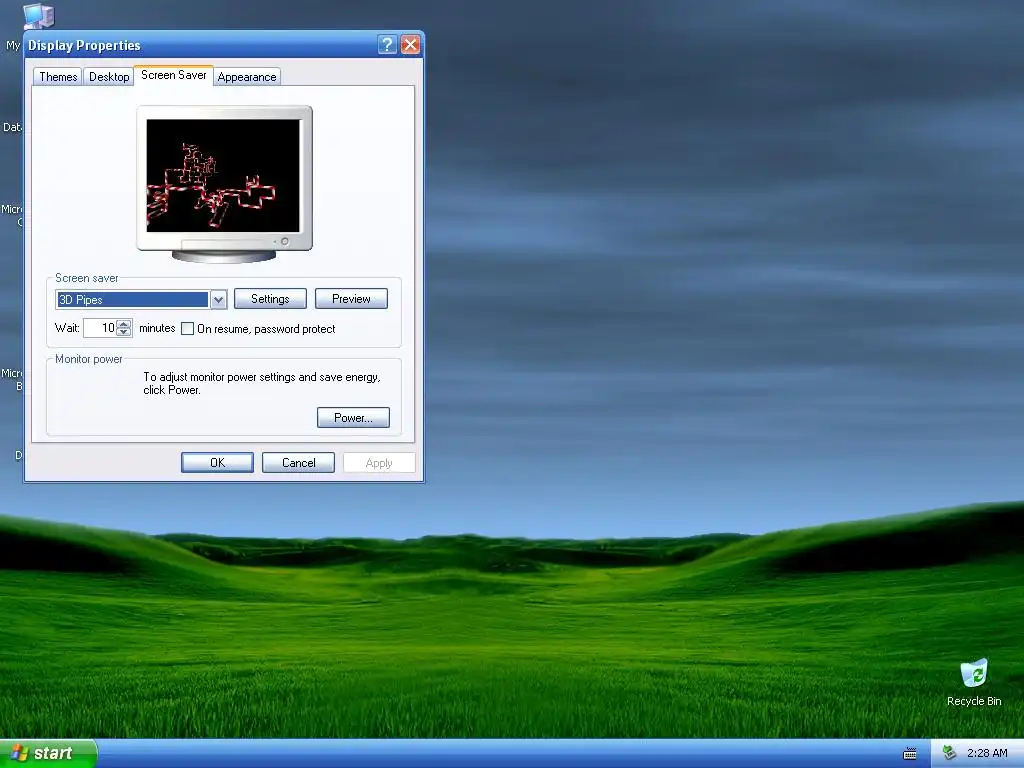Select the My Computer desktop icon

[x=38, y=16]
